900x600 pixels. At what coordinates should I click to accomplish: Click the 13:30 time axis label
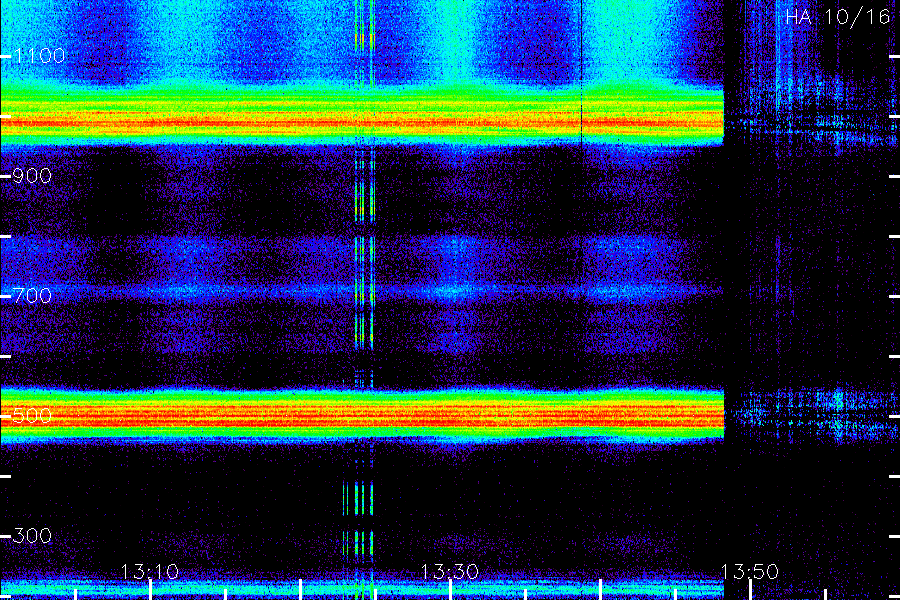(x=449, y=571)
